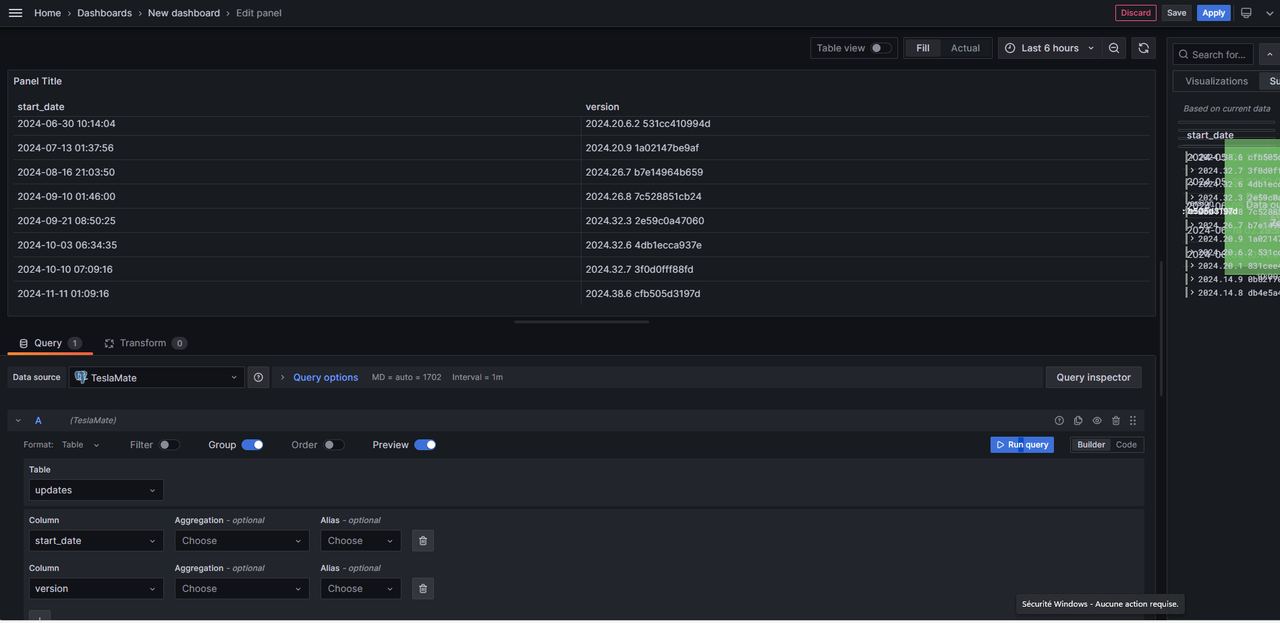
Task: Refresh the dashboard with the refresh icon
Action: coord(1144,48)
